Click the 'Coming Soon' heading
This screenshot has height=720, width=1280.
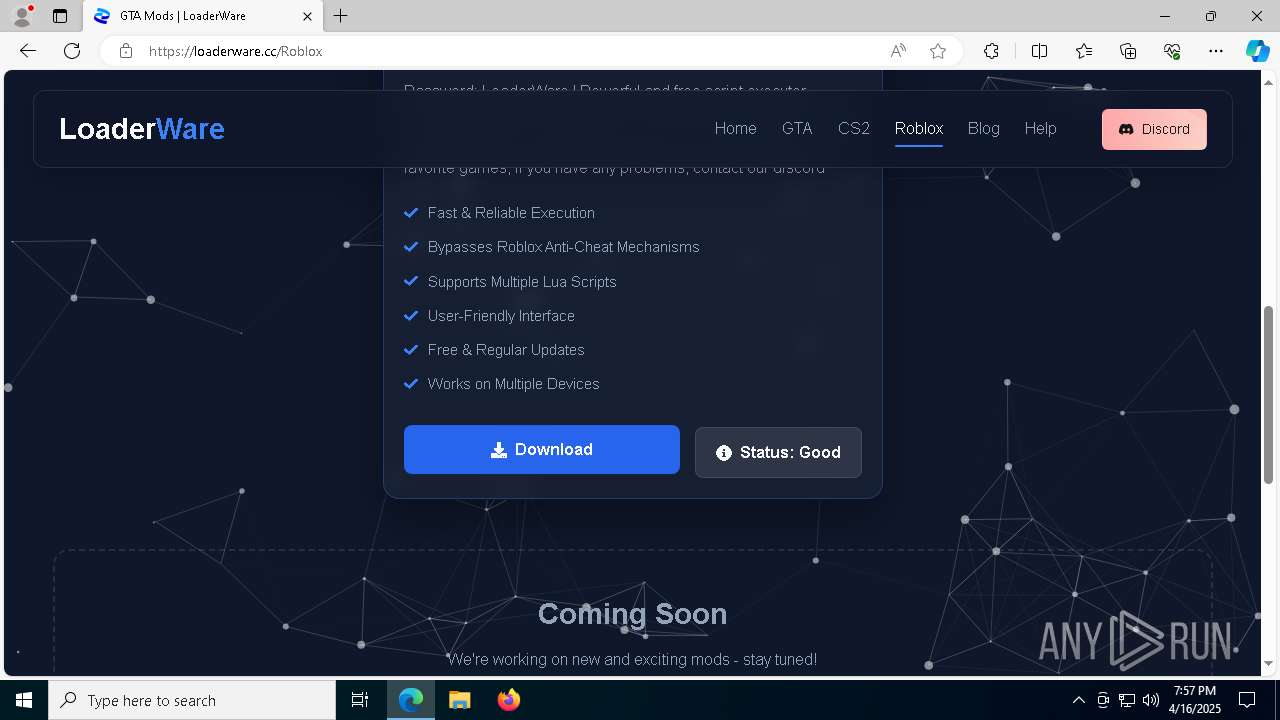click(x=632, y=613)
